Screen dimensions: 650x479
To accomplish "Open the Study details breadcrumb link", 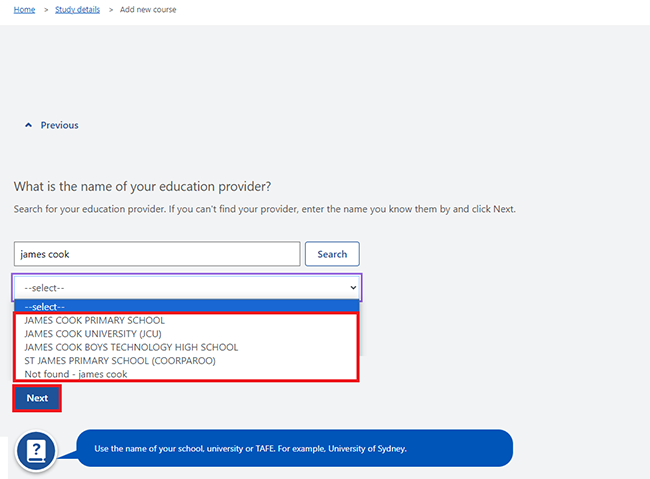I will 78,10.
